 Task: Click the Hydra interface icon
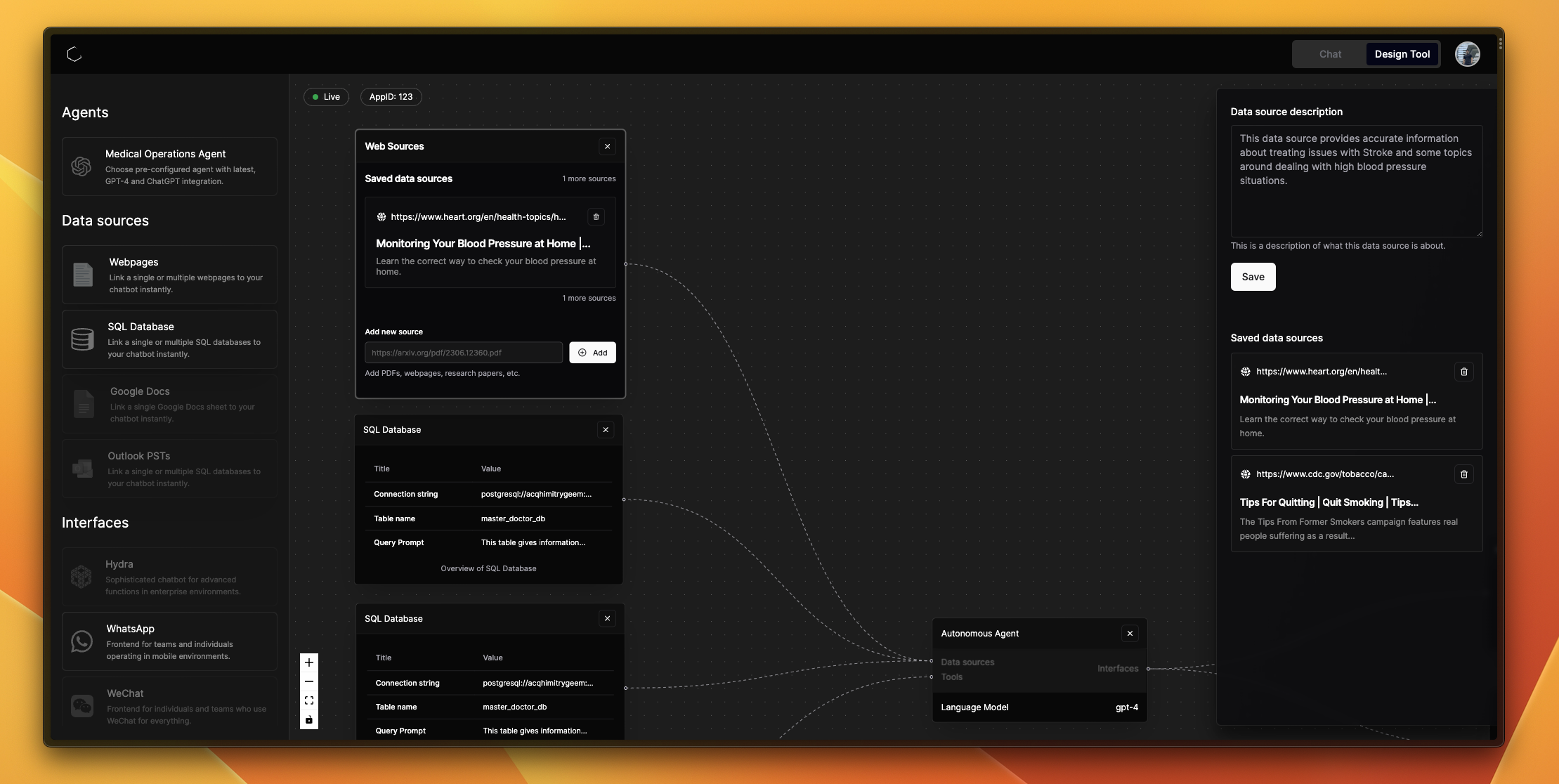click(81, 577)
